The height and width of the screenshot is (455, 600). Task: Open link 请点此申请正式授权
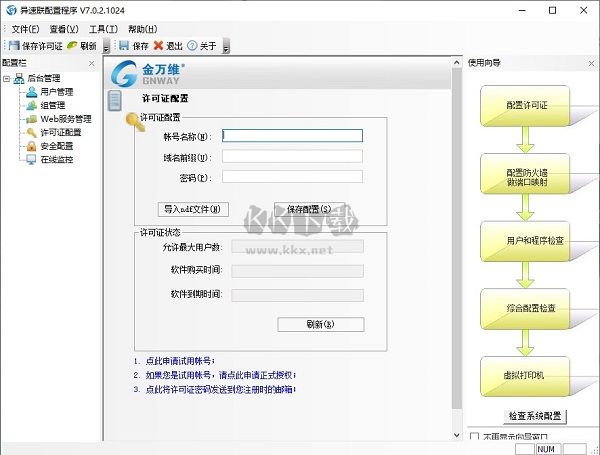pyautogui.click(x=256, y=375)
